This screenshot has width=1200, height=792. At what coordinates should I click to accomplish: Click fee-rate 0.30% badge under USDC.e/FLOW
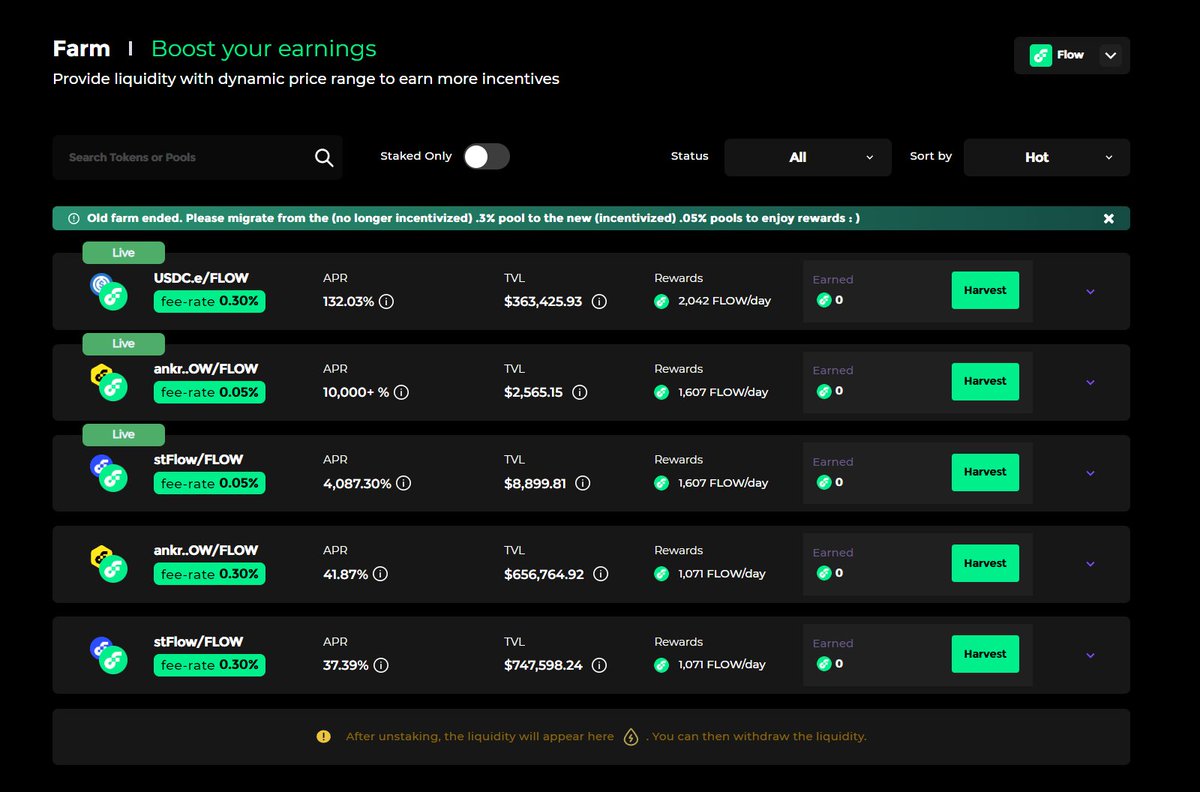210,301
